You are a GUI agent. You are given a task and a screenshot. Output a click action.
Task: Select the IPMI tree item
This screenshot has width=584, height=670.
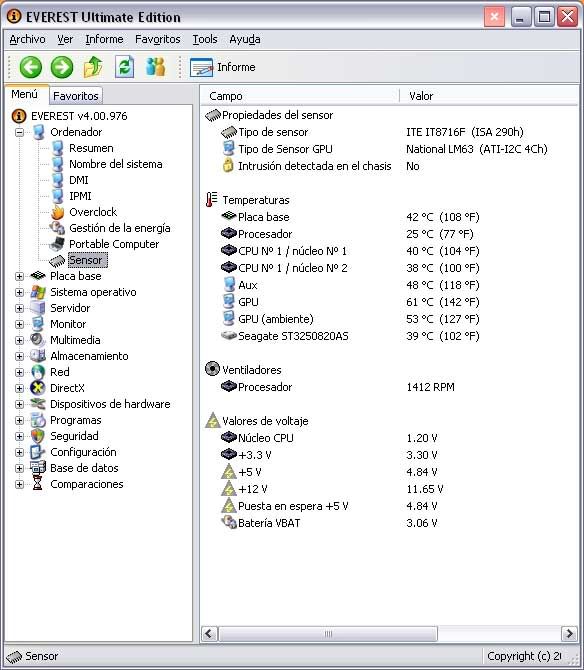80,196
